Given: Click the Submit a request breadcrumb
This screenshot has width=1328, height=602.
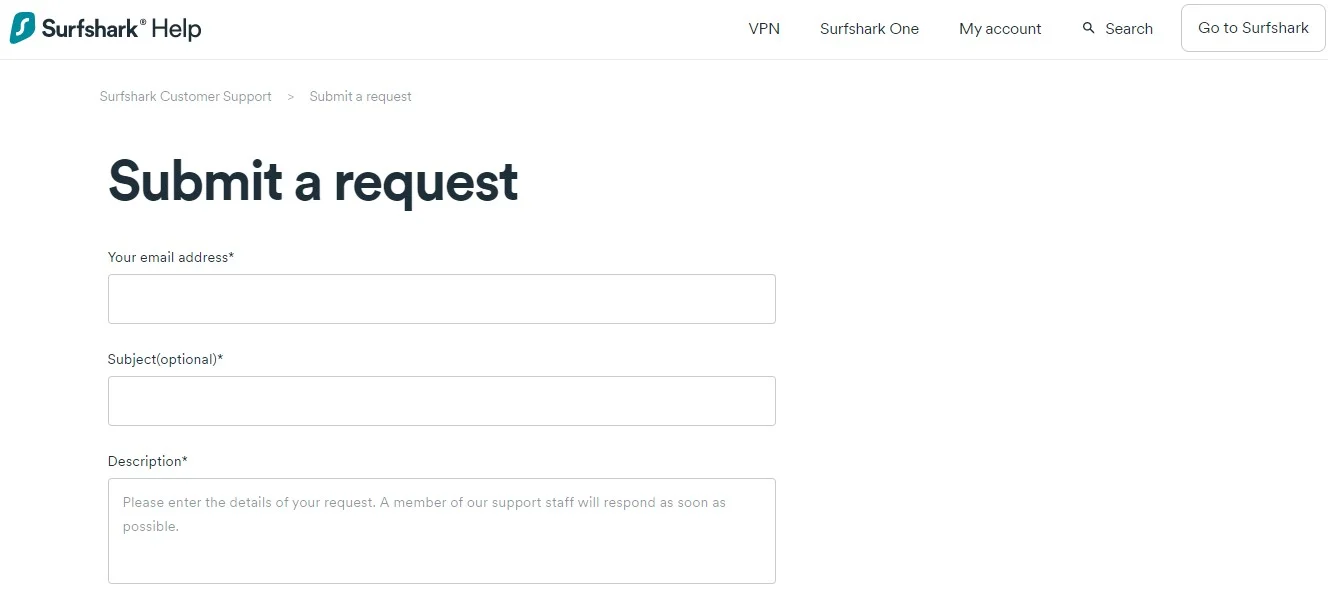Looking at the screenshot, I should (360, 97).
